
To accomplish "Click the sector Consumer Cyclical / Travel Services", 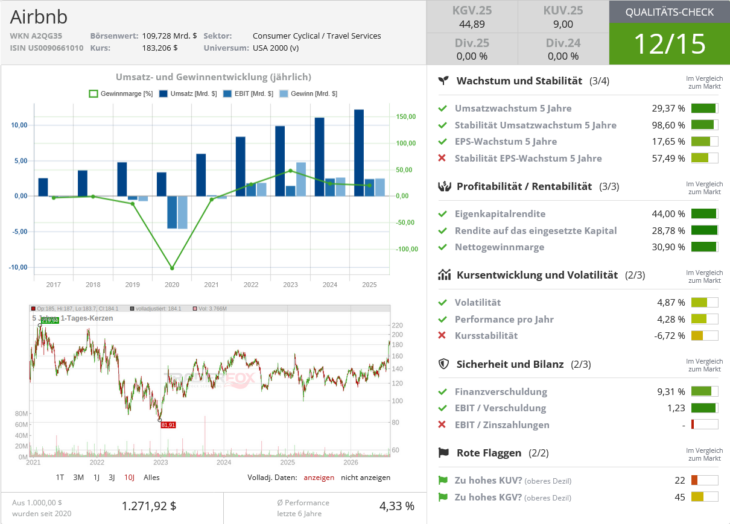I will pos(317,36).
